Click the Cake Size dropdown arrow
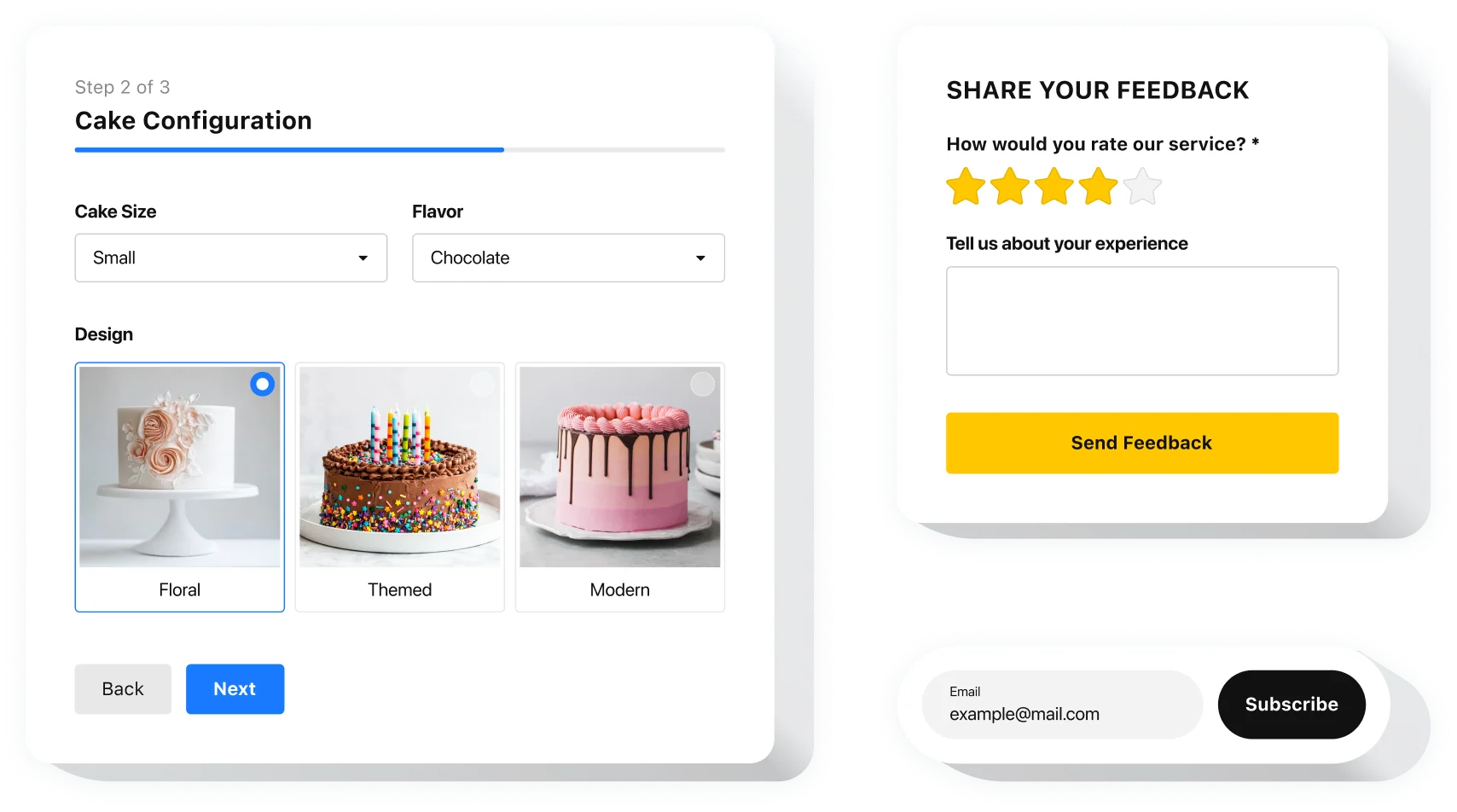This screenshot has height=812, width=1457. click(x=363, y=258)
